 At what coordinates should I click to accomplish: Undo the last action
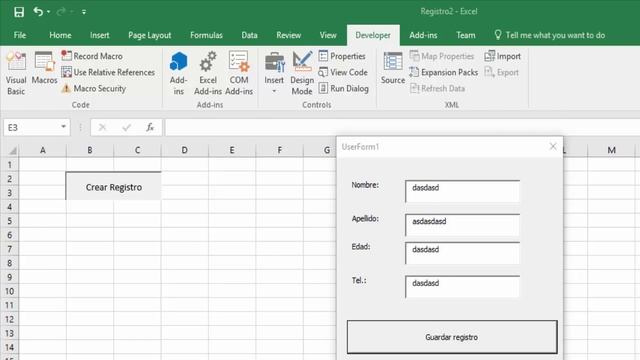[38, 11]
